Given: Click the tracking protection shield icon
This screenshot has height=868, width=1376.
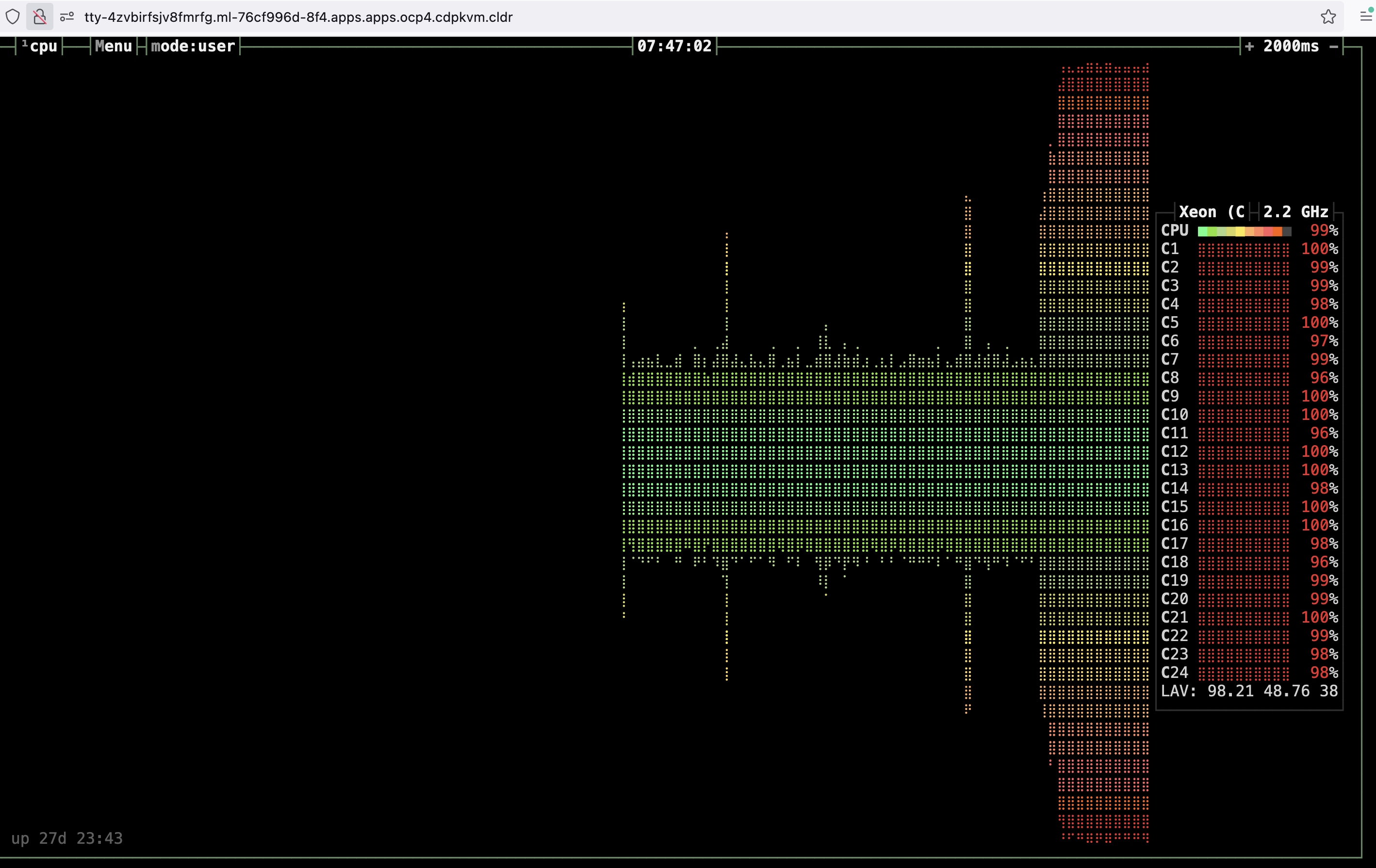Looking at the screenshot, I should click(13, 16).
